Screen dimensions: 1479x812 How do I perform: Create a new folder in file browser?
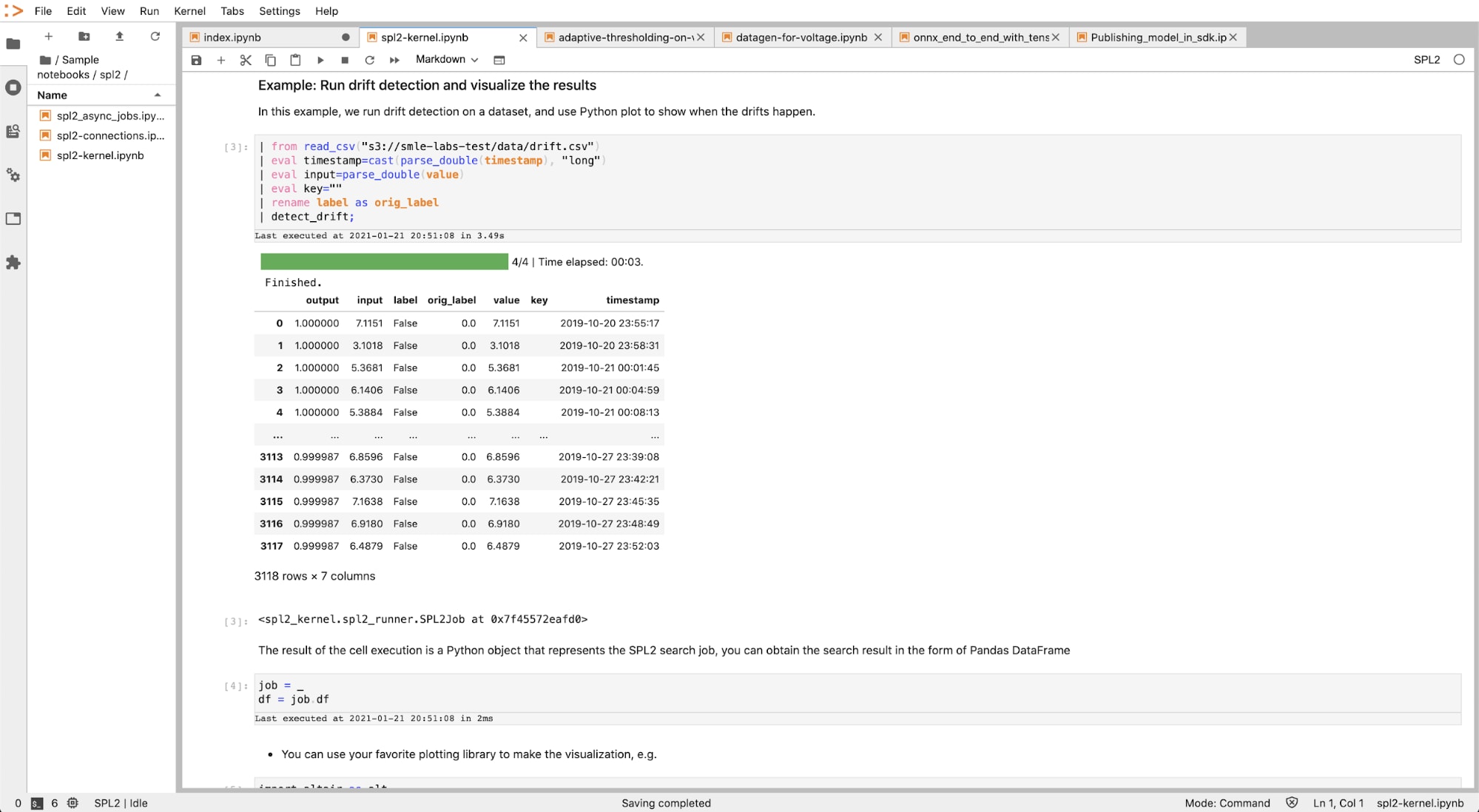pyautogui.click(x=84, y=36)
